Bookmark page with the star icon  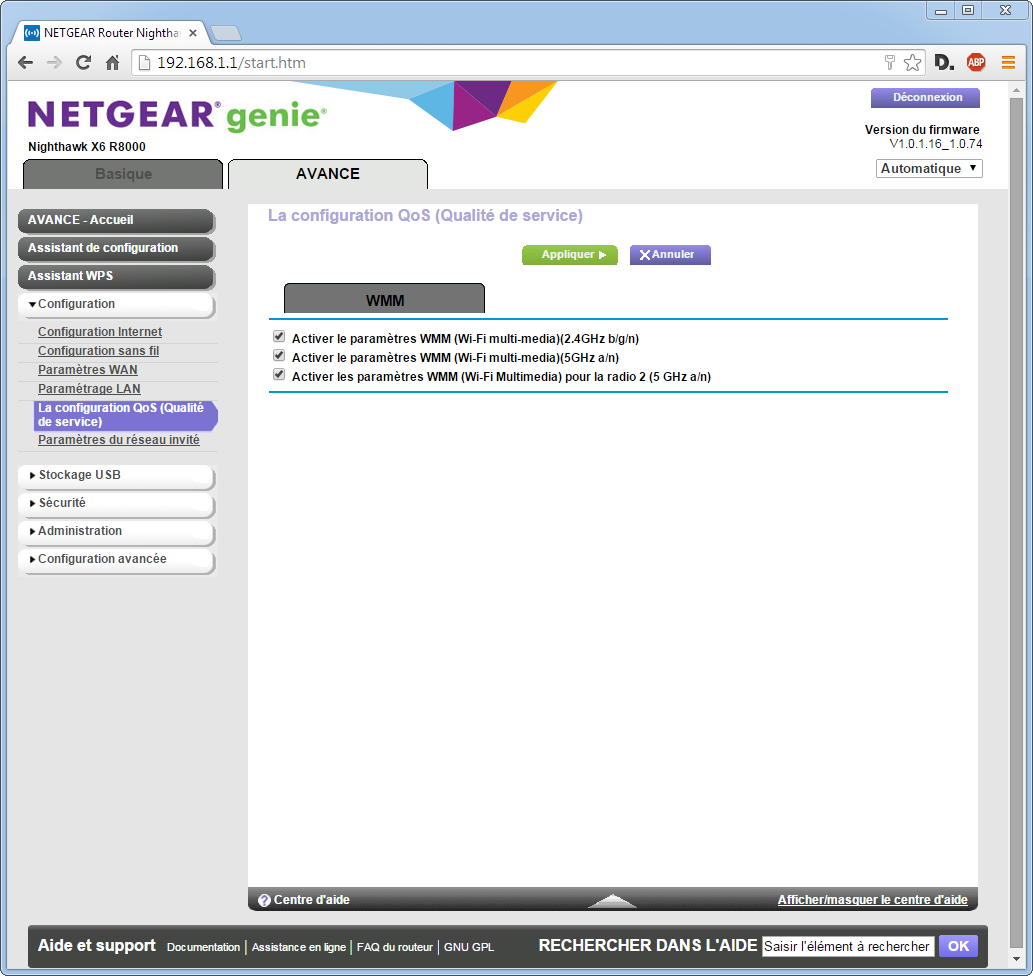click(x=912, y=63)
